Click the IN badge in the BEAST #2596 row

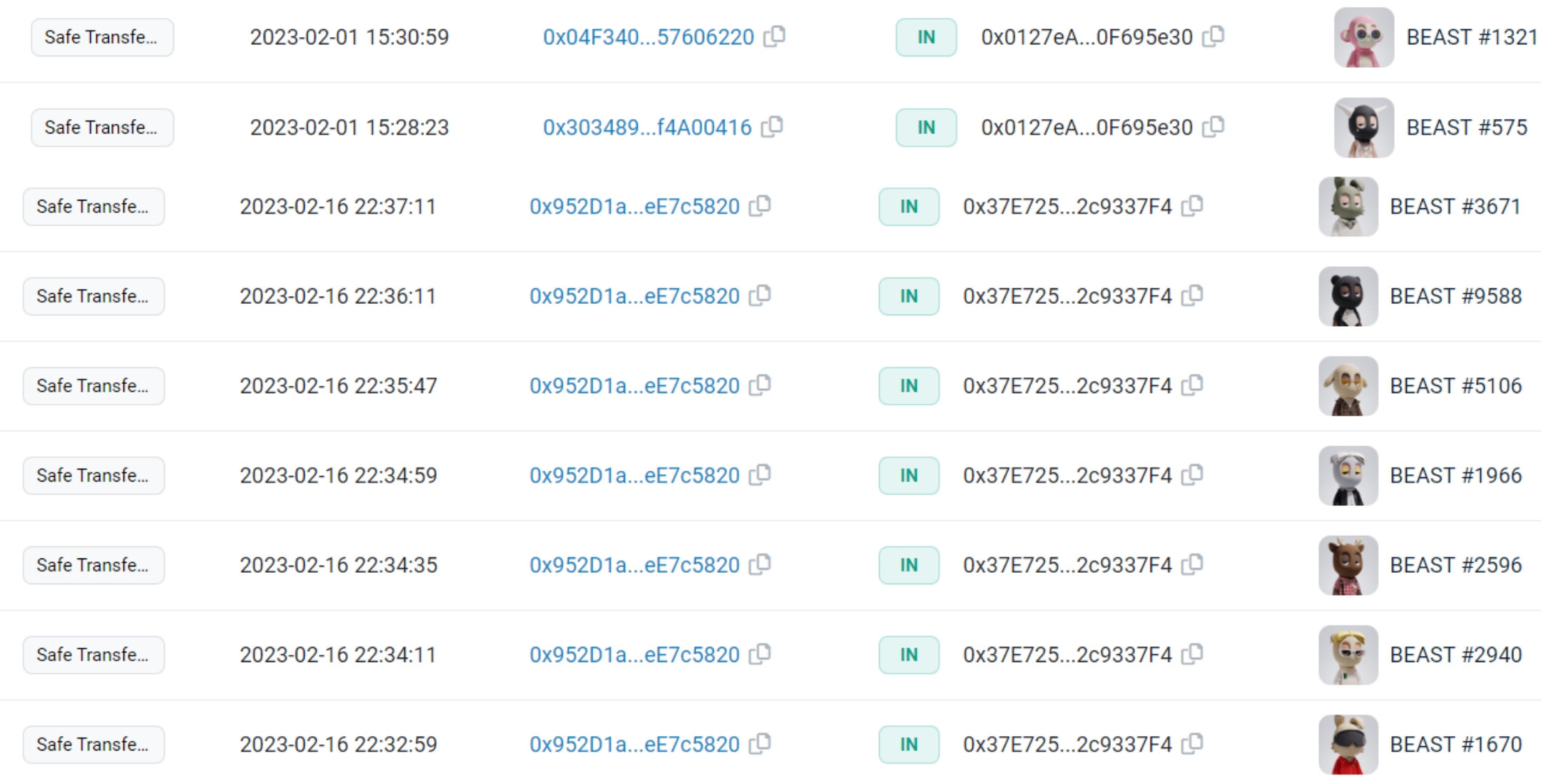tap(908, 565)
